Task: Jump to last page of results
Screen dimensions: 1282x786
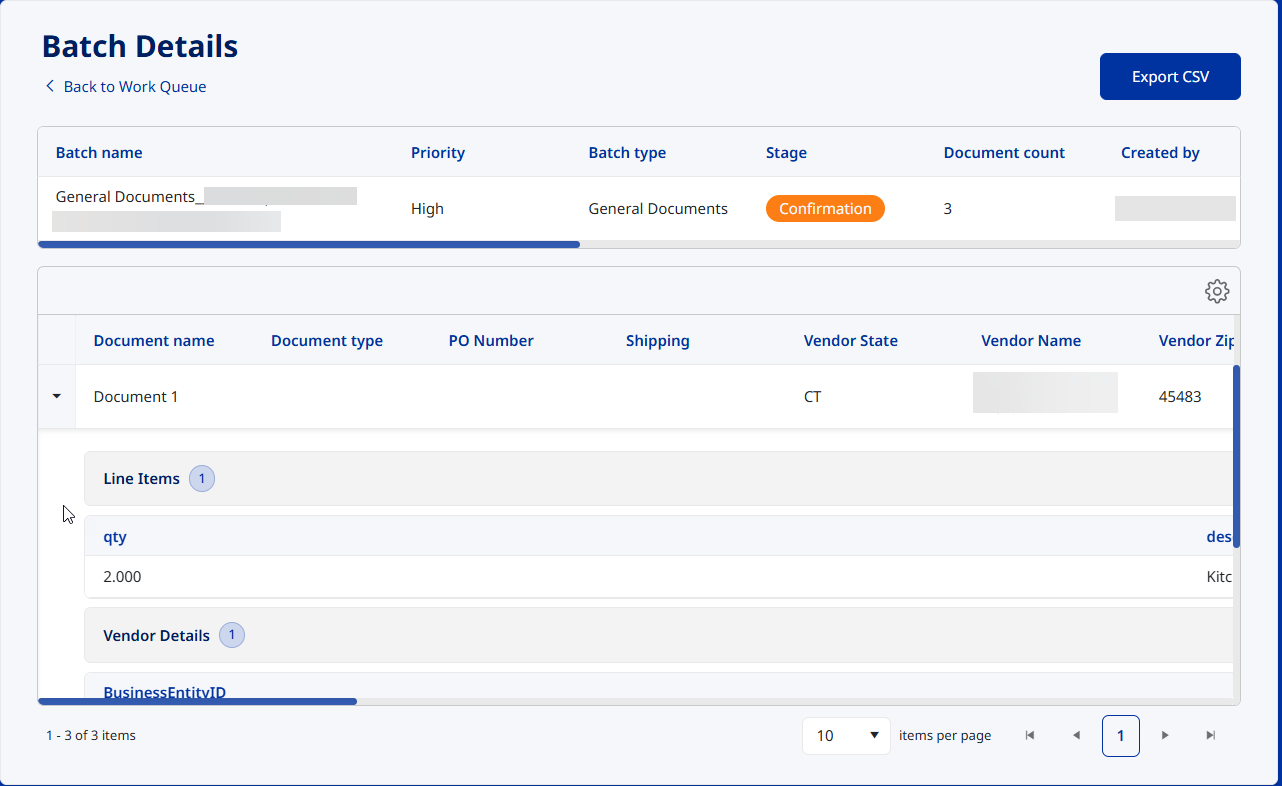Action: 1210,735
